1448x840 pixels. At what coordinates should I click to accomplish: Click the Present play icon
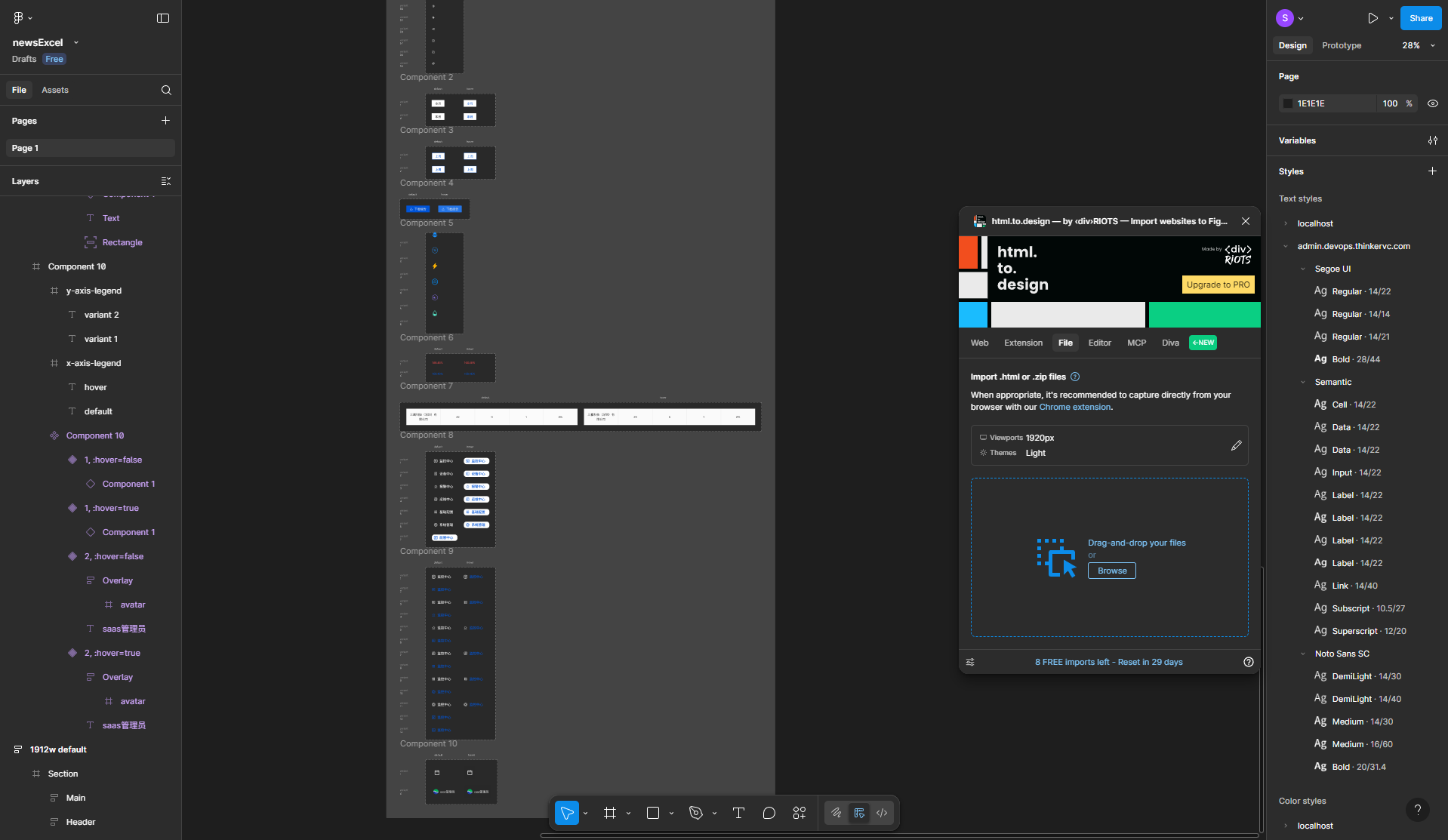1373,18
